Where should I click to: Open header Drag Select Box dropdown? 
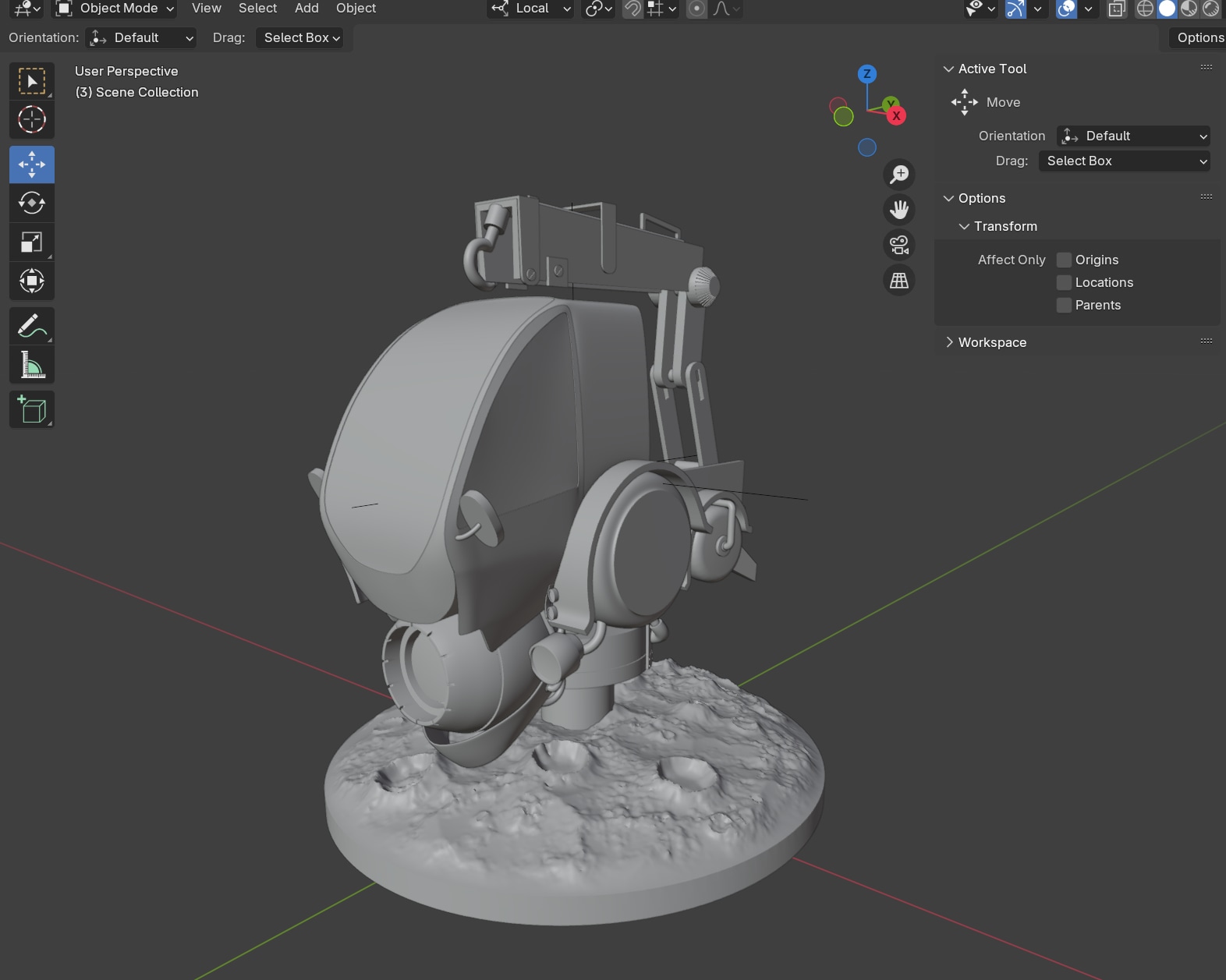300,37
